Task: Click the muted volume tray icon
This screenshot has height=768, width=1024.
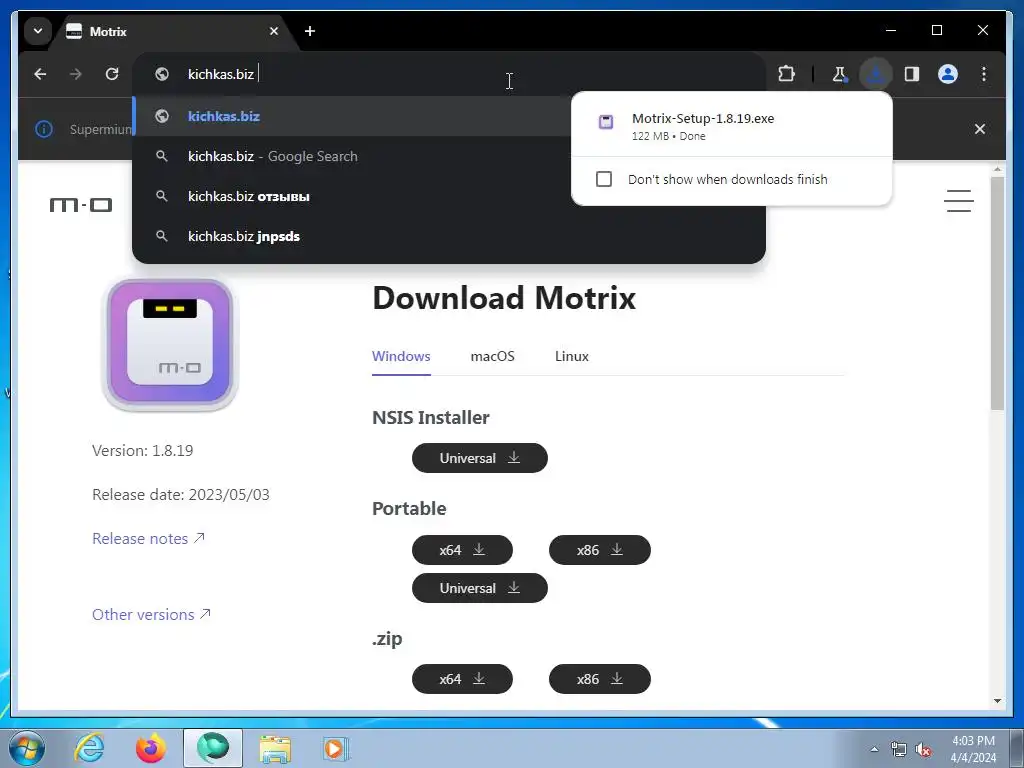Action: (x=923, y=749)
